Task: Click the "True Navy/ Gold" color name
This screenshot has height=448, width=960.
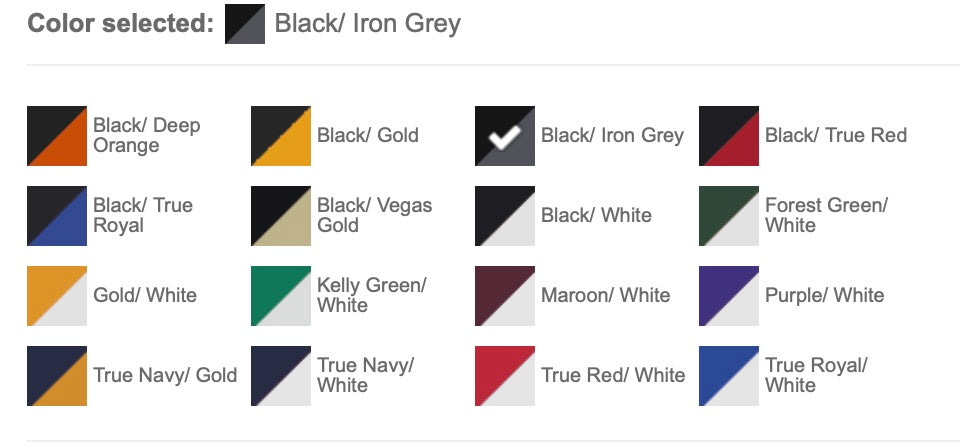Action: tap(165, 376)
